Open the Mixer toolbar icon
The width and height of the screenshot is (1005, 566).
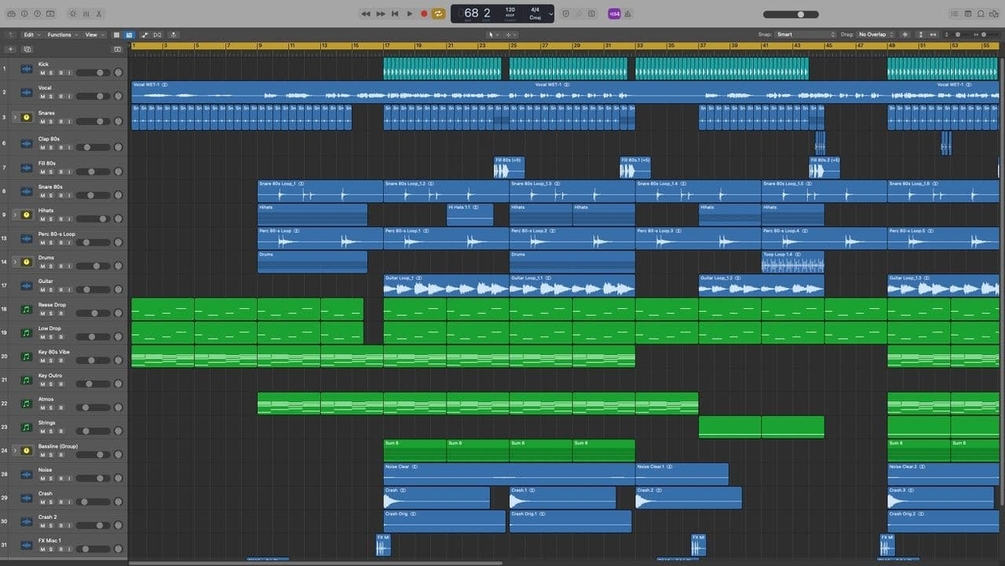[x=86, y=13]
